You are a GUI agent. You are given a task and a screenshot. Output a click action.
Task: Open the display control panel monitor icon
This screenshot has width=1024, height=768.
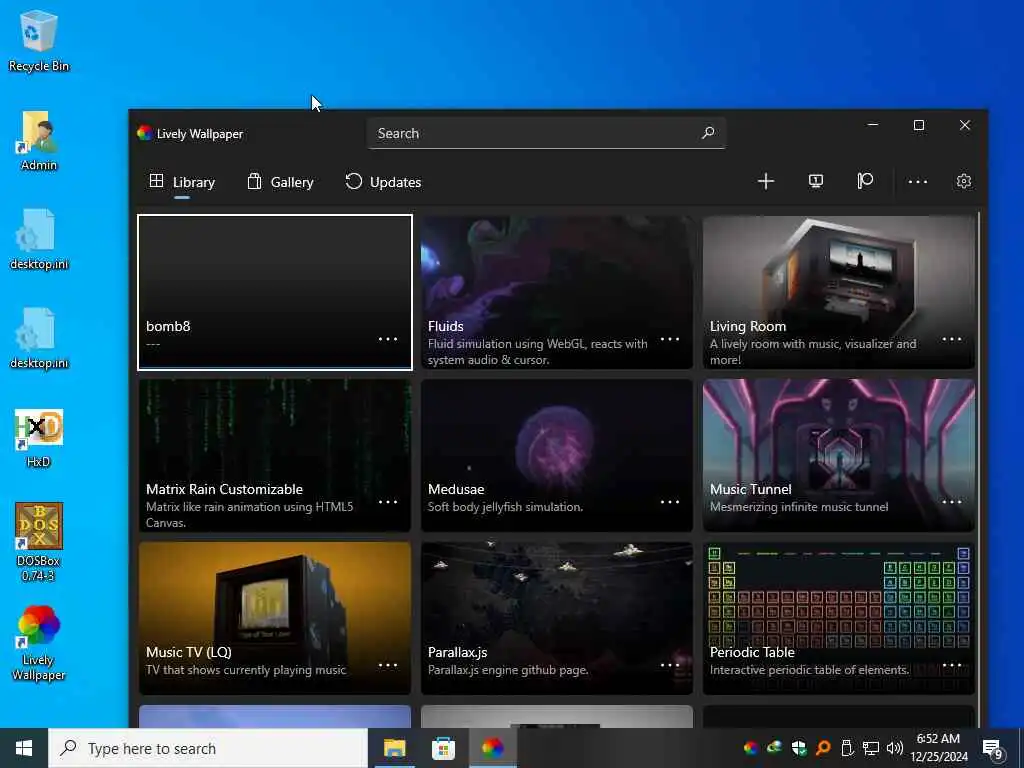point(816,182)
